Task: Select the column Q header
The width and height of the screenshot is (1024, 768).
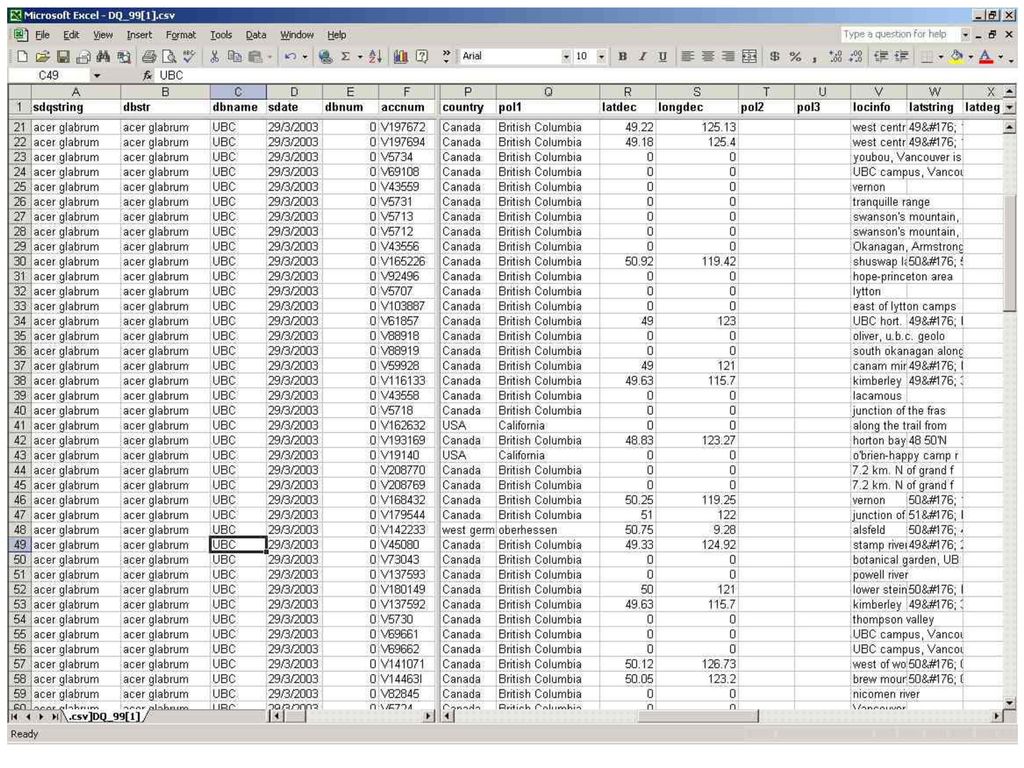Action: click(547, 92)
